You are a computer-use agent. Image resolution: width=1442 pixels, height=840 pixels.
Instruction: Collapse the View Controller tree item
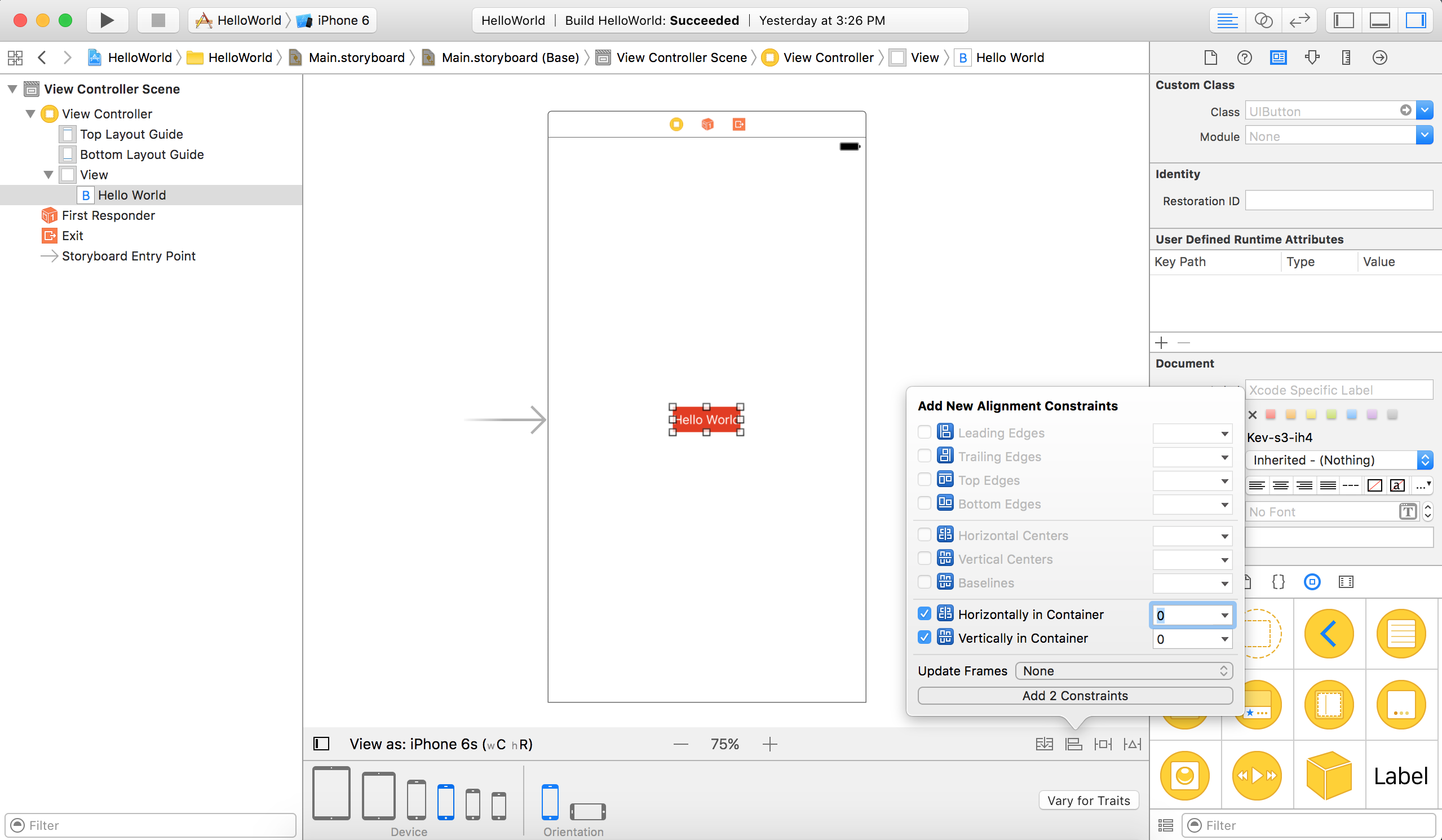coord(31,114)
